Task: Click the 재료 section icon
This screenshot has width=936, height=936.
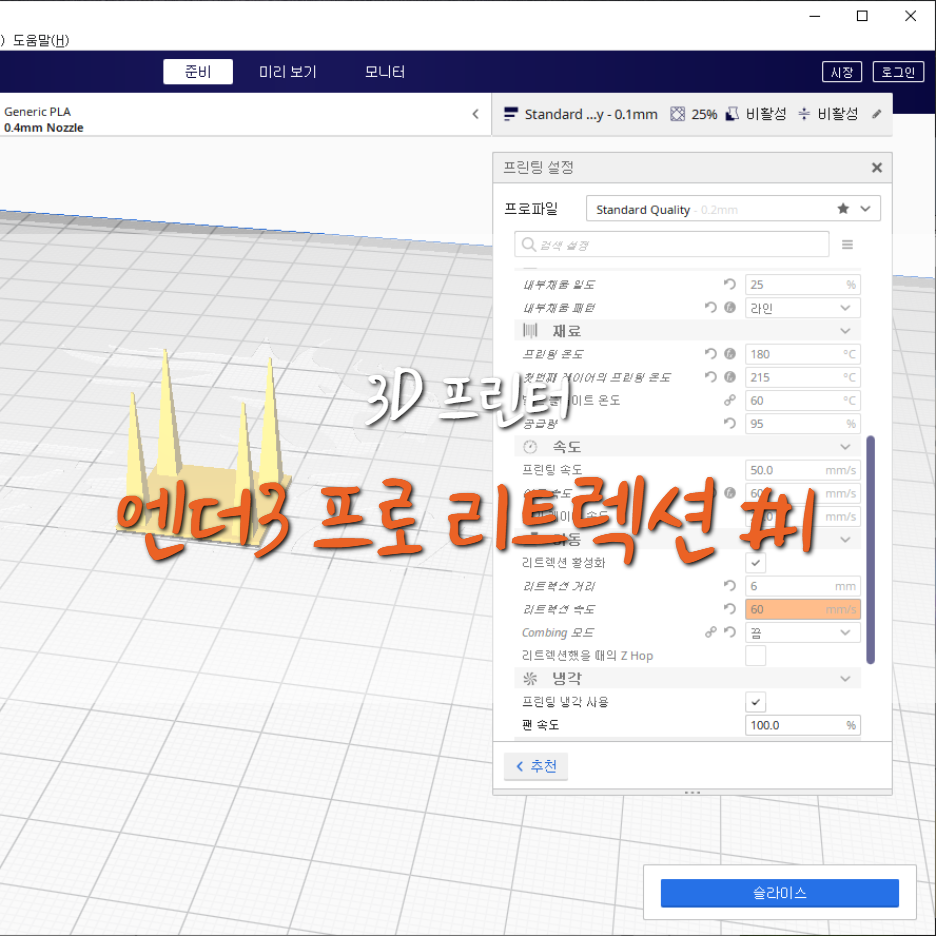Action: coord(530,330)
